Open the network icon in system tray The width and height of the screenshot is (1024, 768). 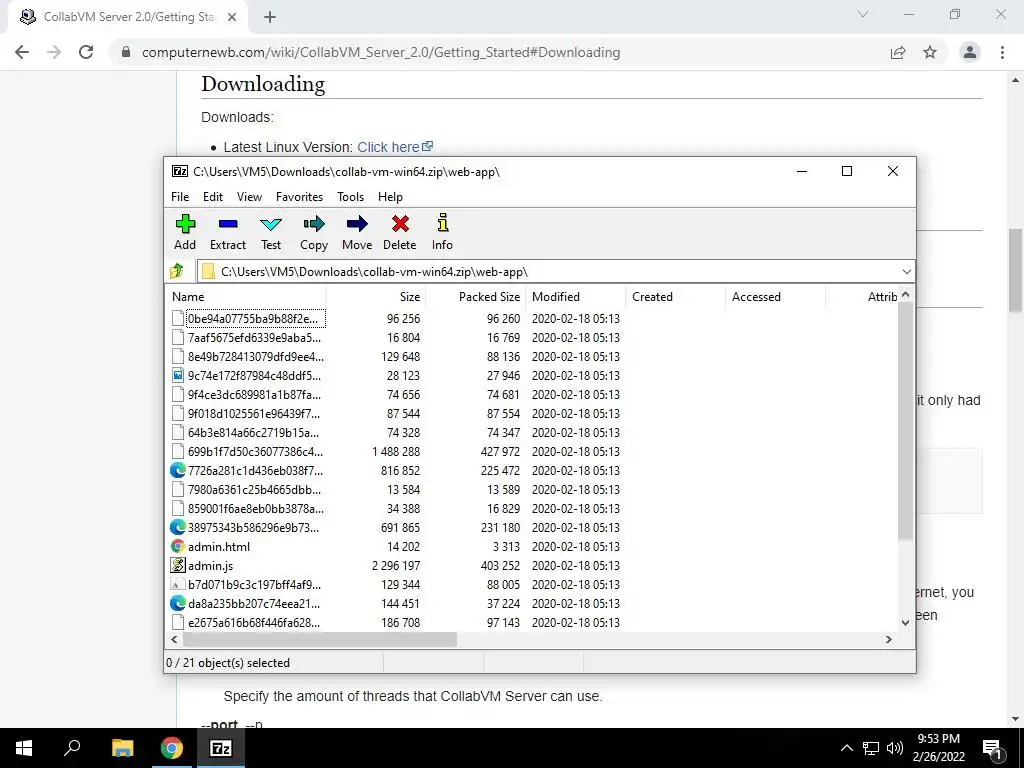871,748
